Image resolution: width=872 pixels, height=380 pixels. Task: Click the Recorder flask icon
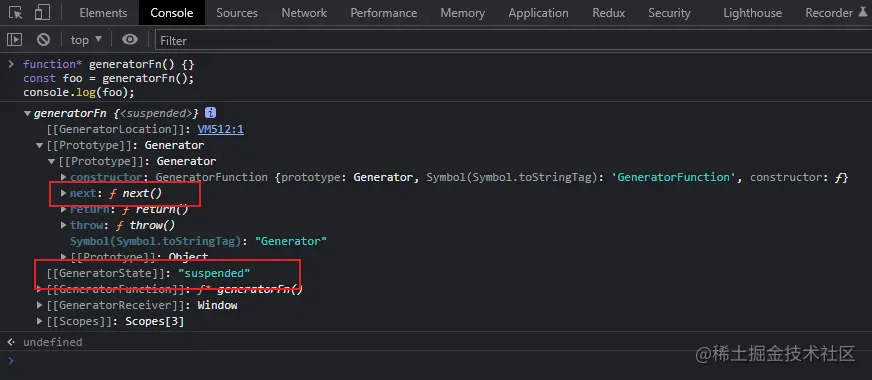pyautogui.click(x=863, y=12)
